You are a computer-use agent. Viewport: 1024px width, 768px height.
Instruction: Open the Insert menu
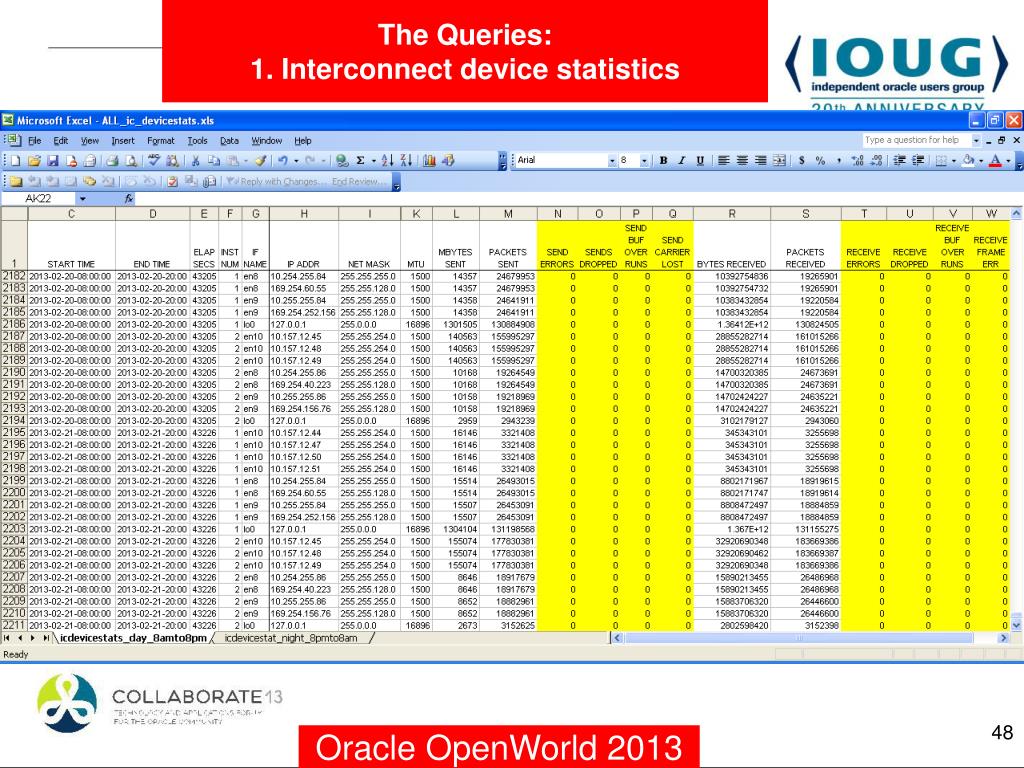pos(123,140)
